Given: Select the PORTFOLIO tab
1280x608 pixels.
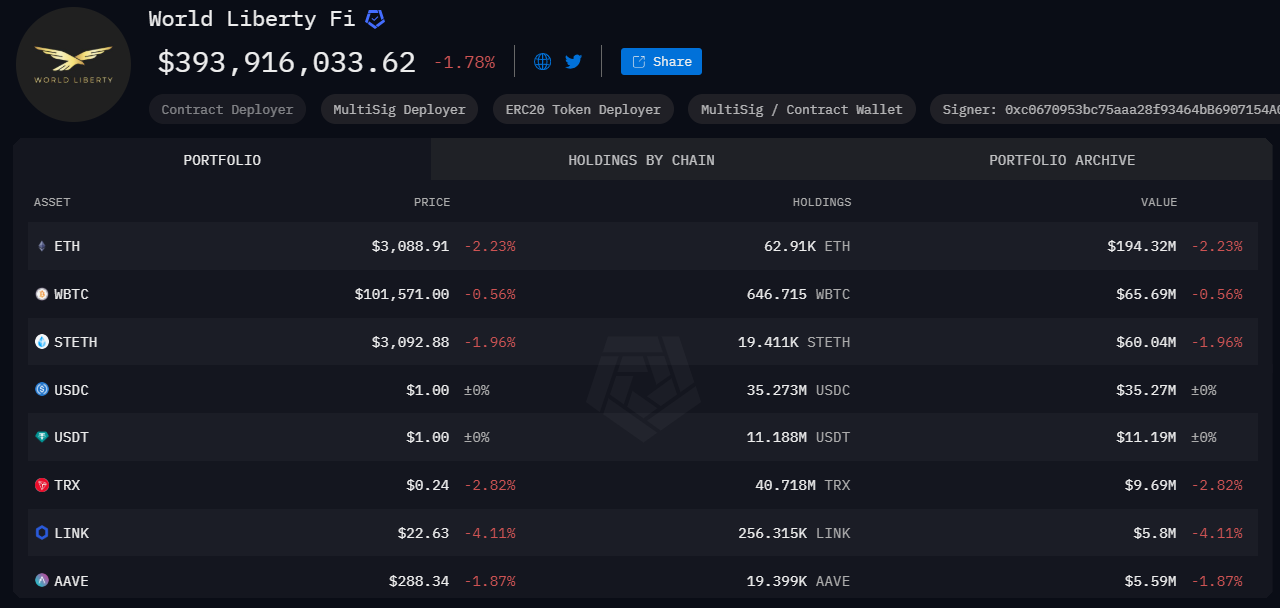Looking at the screenshot, I should pos(221,160).
